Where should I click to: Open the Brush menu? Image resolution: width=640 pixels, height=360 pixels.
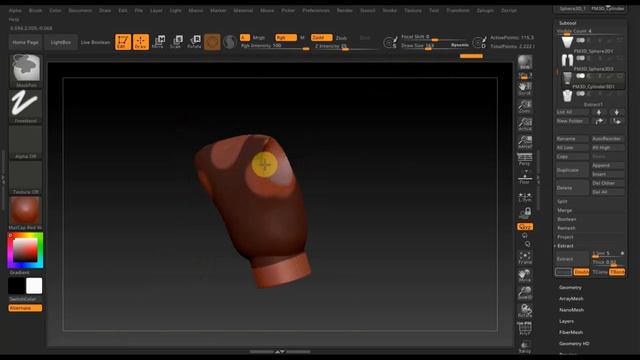36,11
